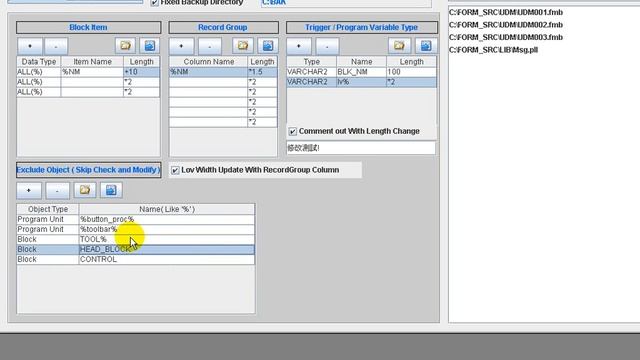Click the C:\BAK backup directory field
Viewport: 640px width, 360px height.
click(x=346, y=2)
